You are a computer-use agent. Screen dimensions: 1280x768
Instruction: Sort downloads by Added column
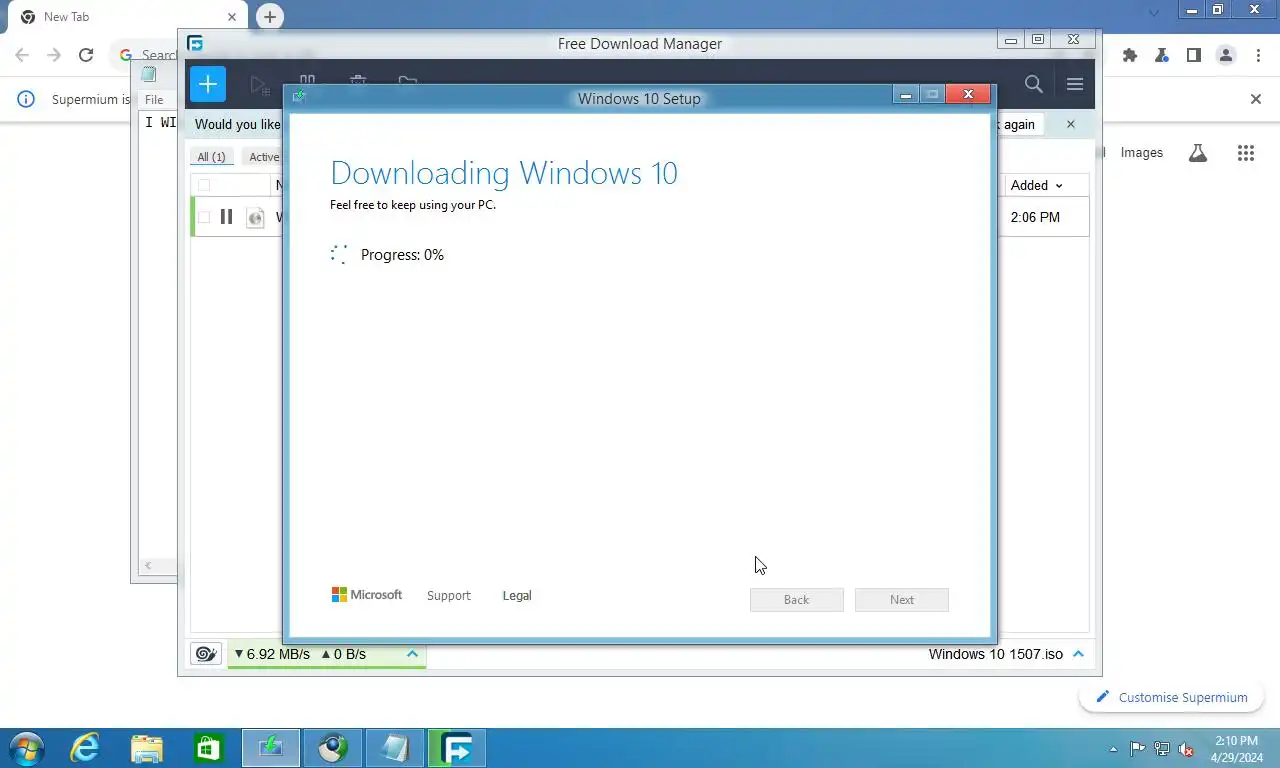point(1037,185)
